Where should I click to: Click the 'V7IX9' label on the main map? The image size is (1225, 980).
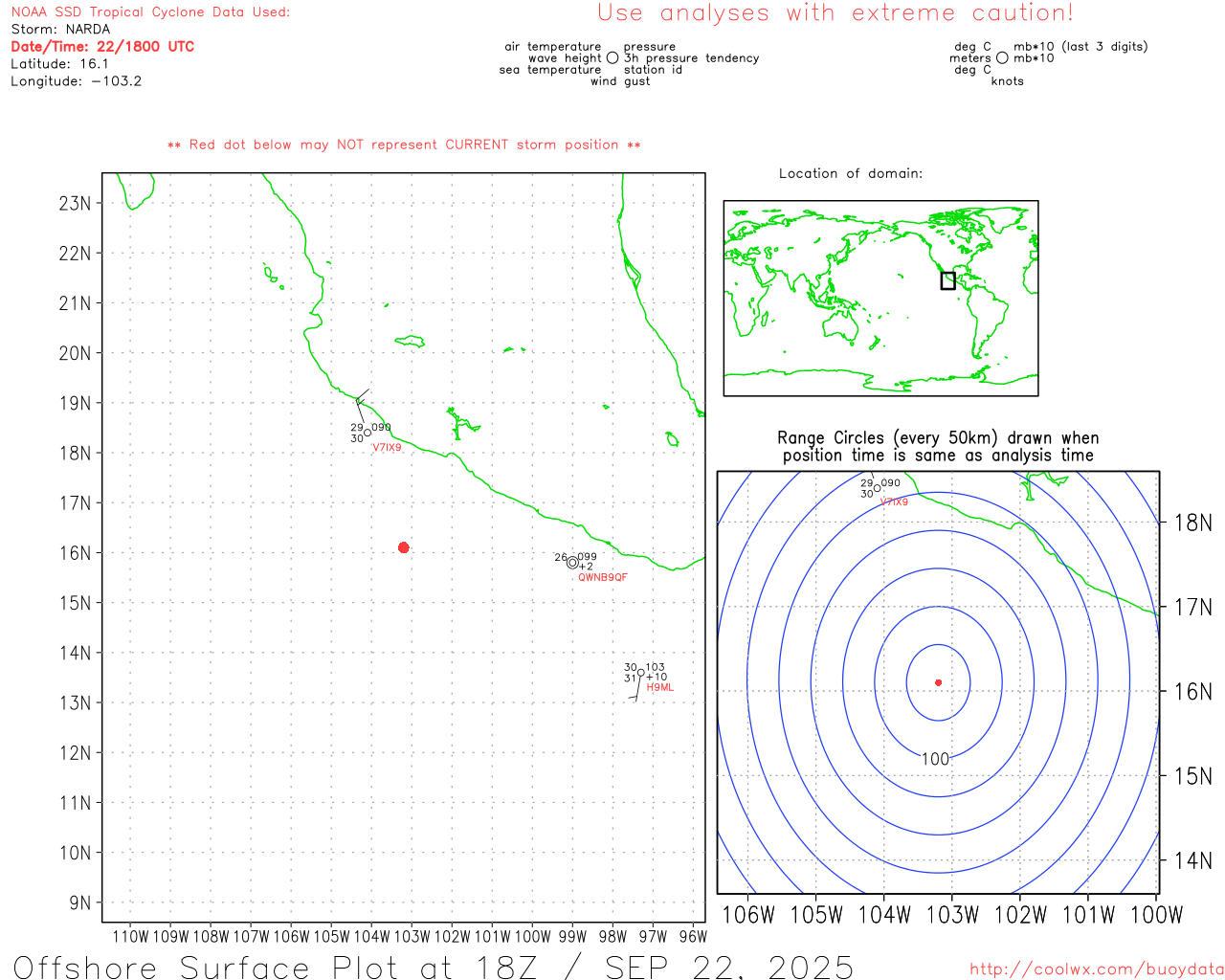coord(387,448)
